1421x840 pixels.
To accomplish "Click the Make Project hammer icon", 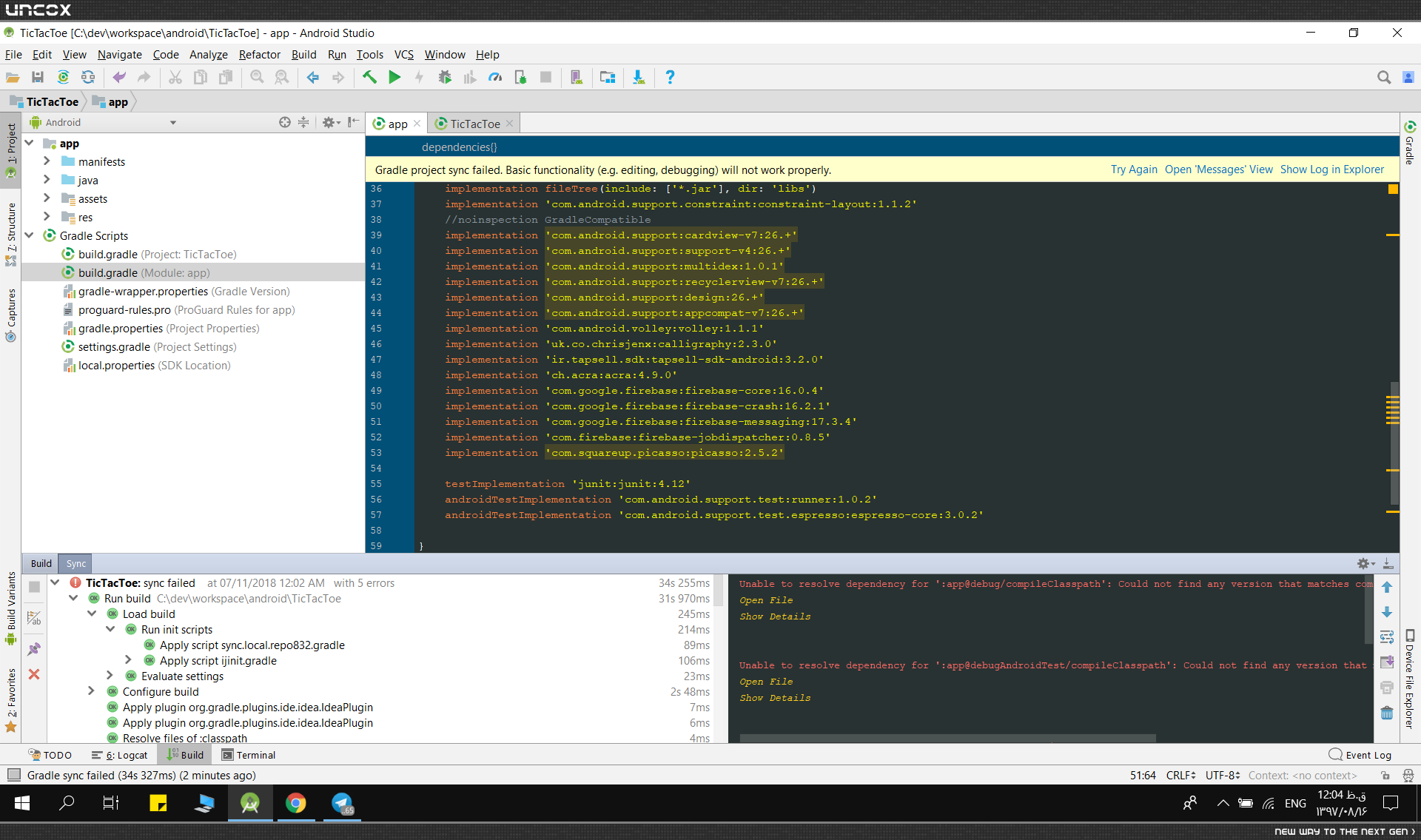I will coord(369,78).
